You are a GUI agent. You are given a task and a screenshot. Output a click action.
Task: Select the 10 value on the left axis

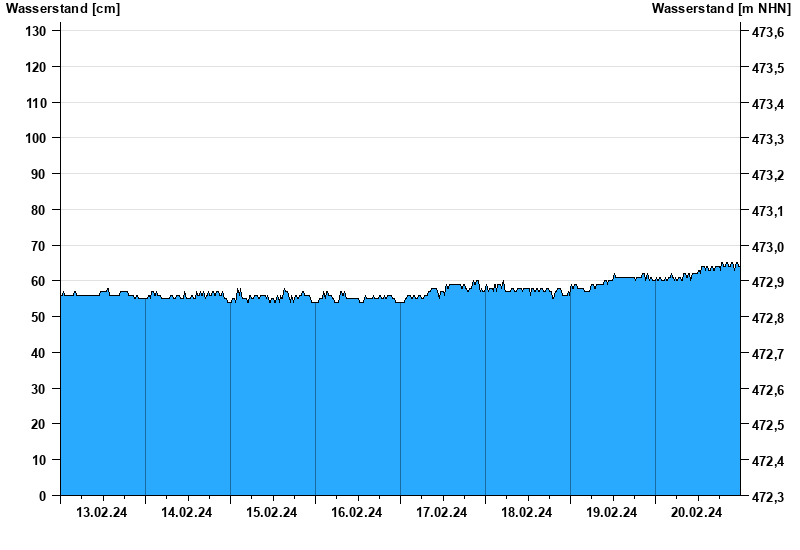coord(39,460)
